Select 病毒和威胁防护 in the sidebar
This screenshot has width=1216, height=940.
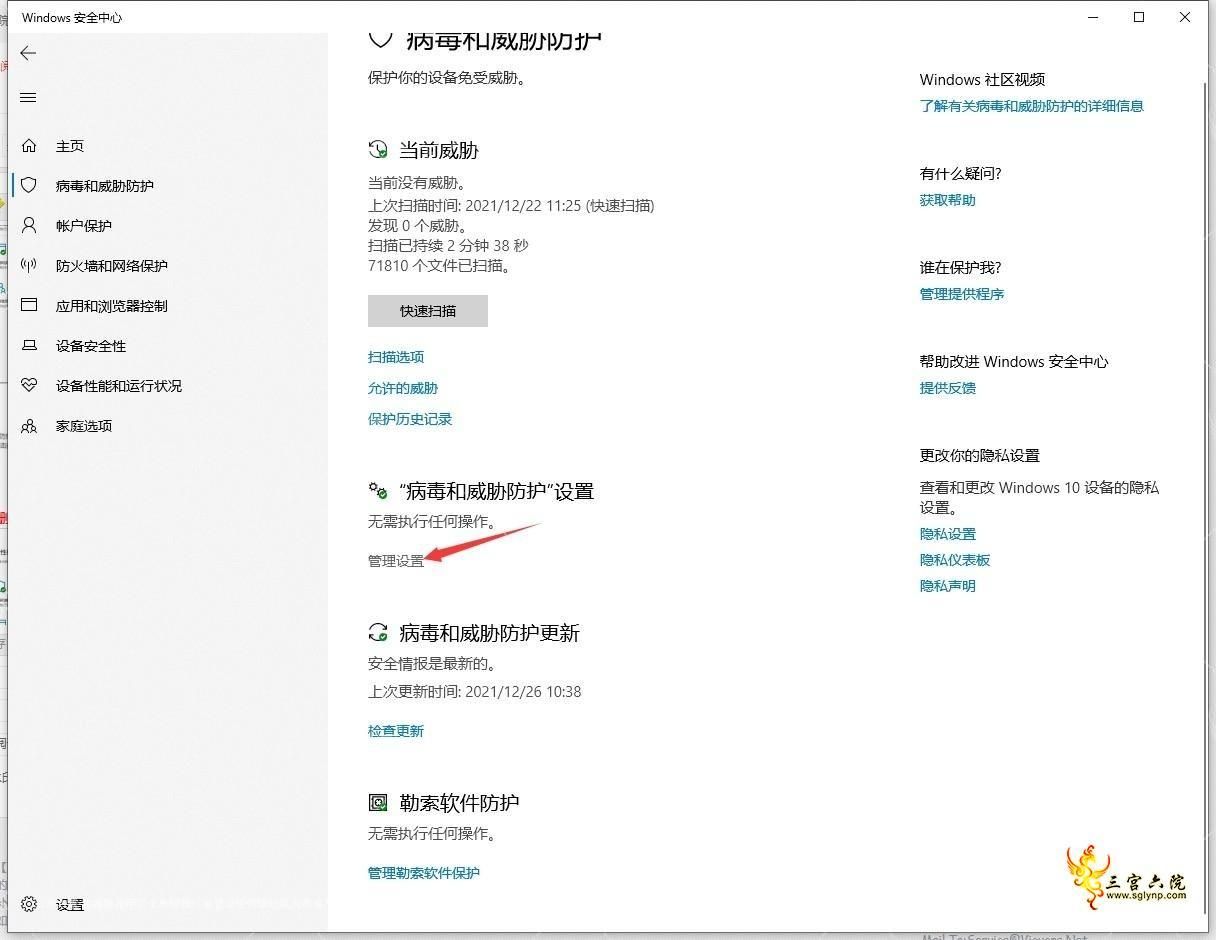tap(105, 186)
